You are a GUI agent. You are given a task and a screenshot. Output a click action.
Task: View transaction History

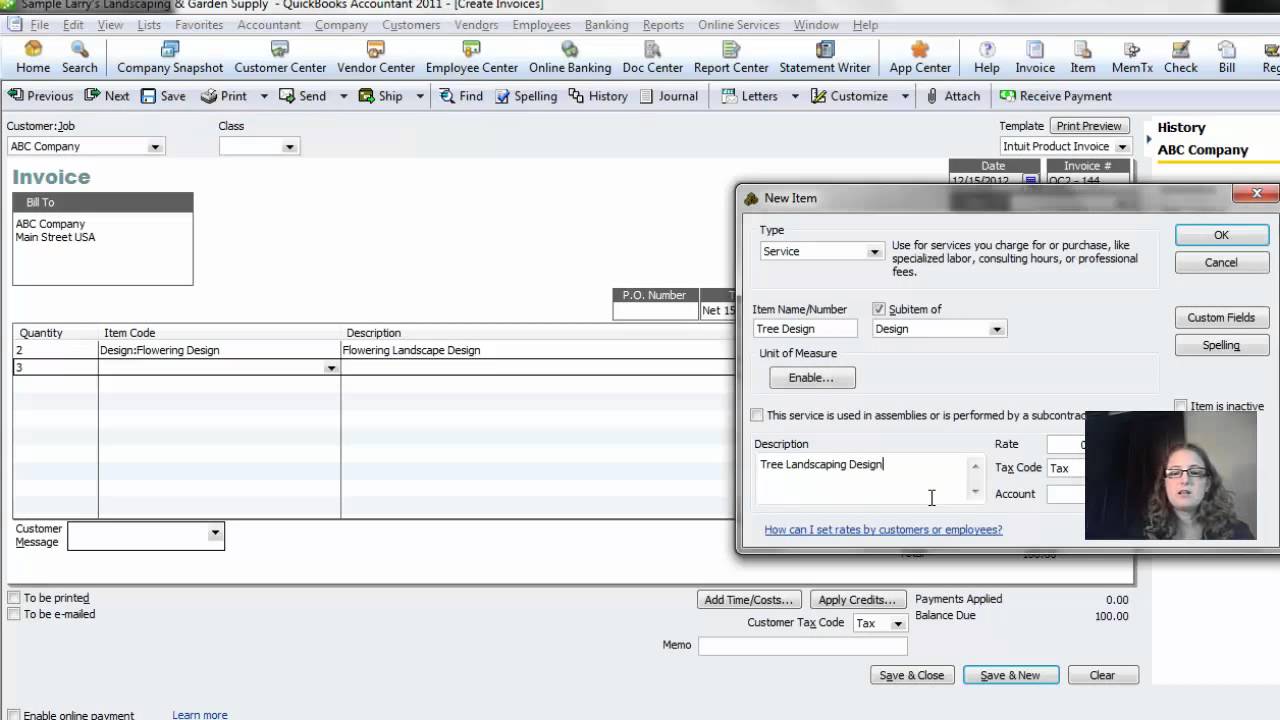pyautogui.click(x=598, y=96)
